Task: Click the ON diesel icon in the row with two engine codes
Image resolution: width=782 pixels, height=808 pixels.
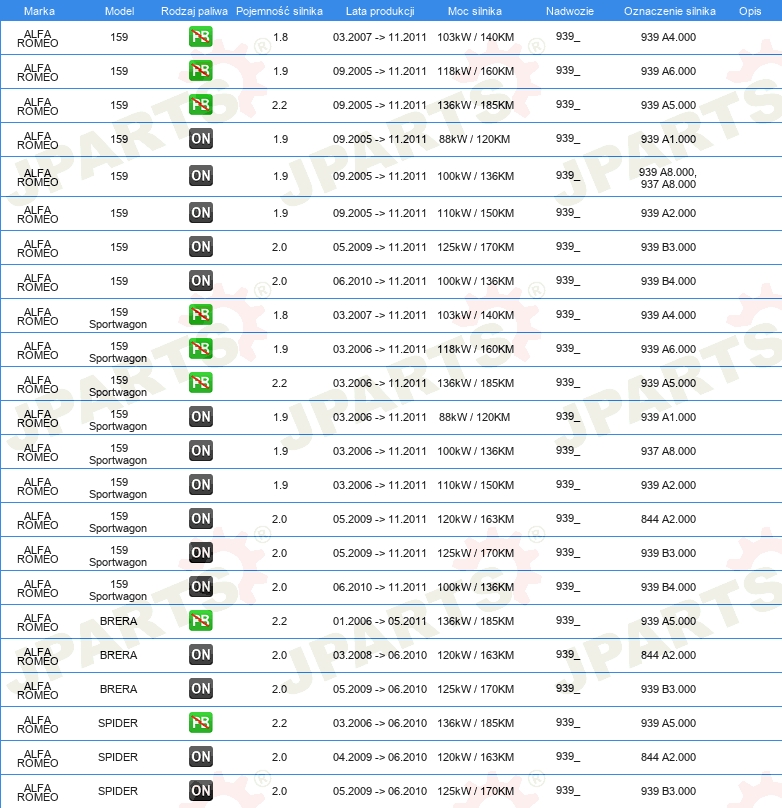Action: (201, 176)
